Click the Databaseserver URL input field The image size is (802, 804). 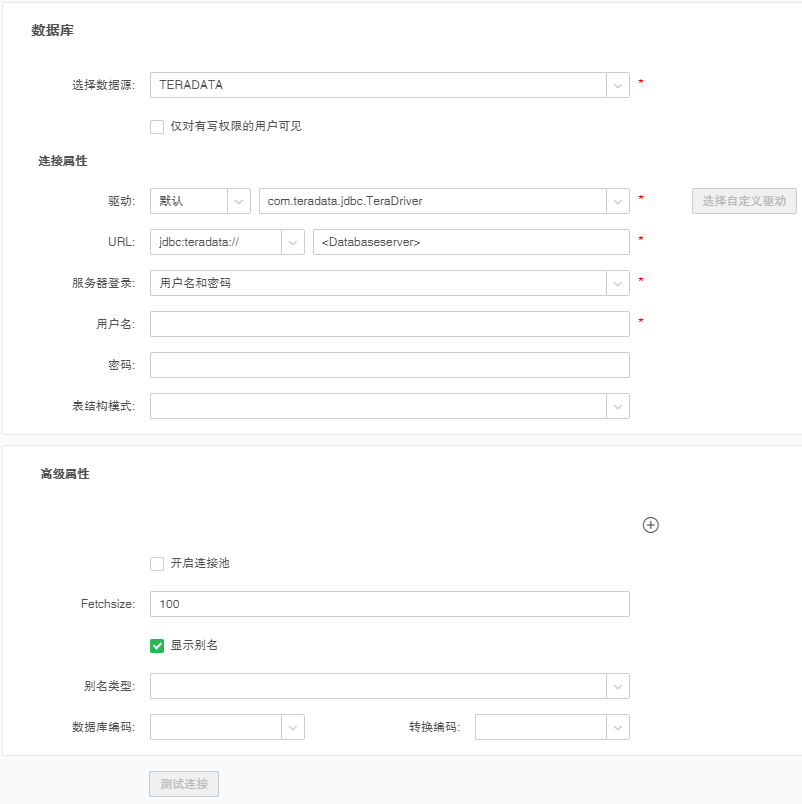(470, 242)
